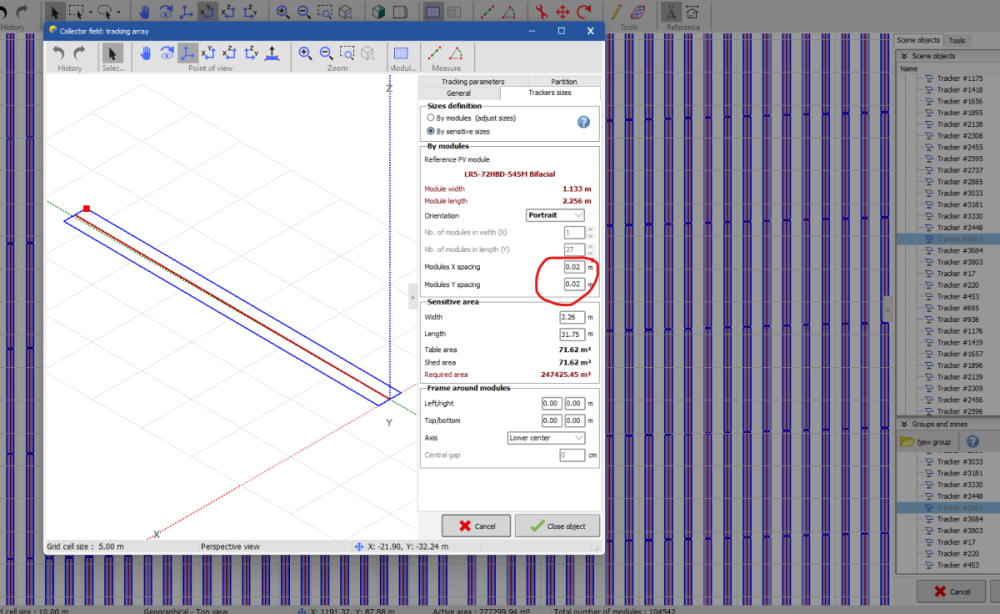Switch to the General tab
This screenshot has height=614, width=1000.
458,93
